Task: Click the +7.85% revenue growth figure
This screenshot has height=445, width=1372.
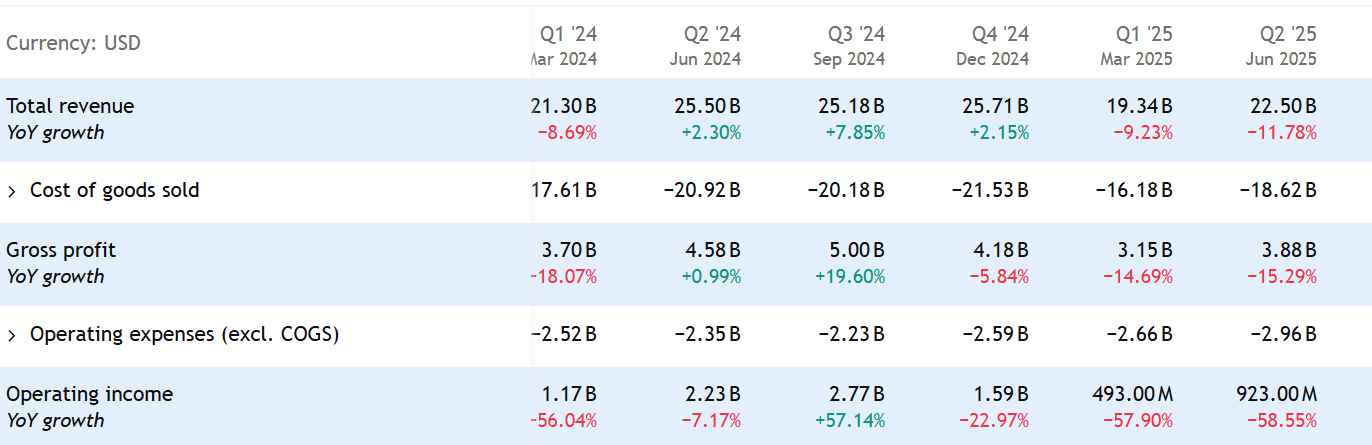Action: click(x=855, y=132)
